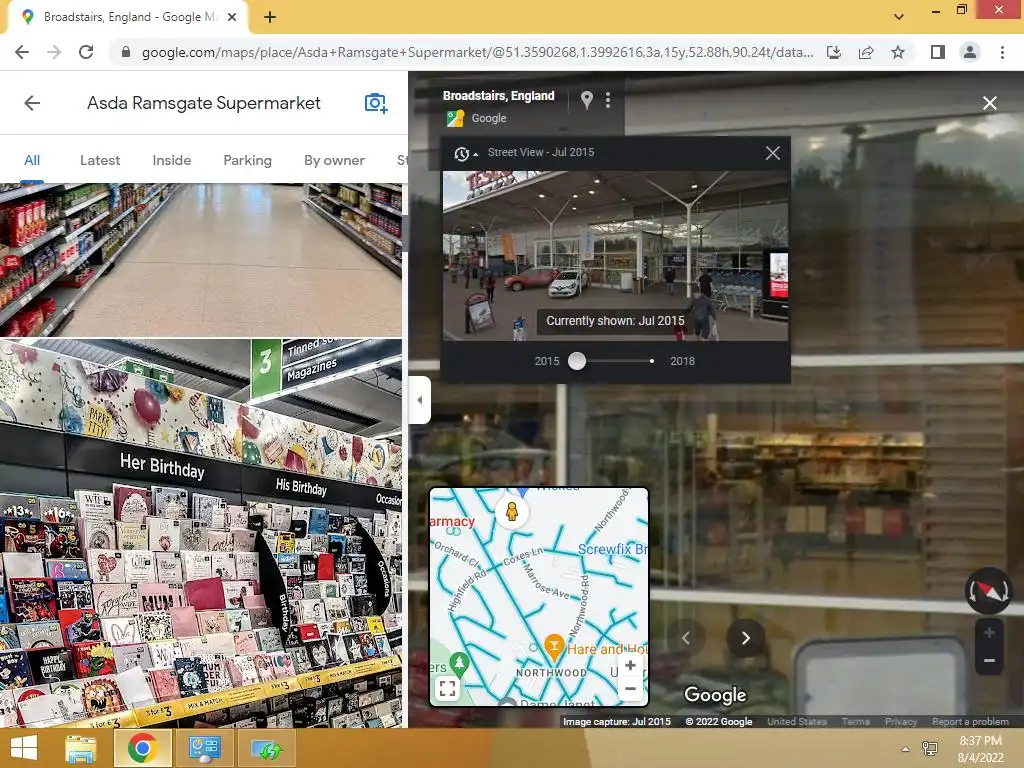Zoom out the Street View

click(989, 660)
